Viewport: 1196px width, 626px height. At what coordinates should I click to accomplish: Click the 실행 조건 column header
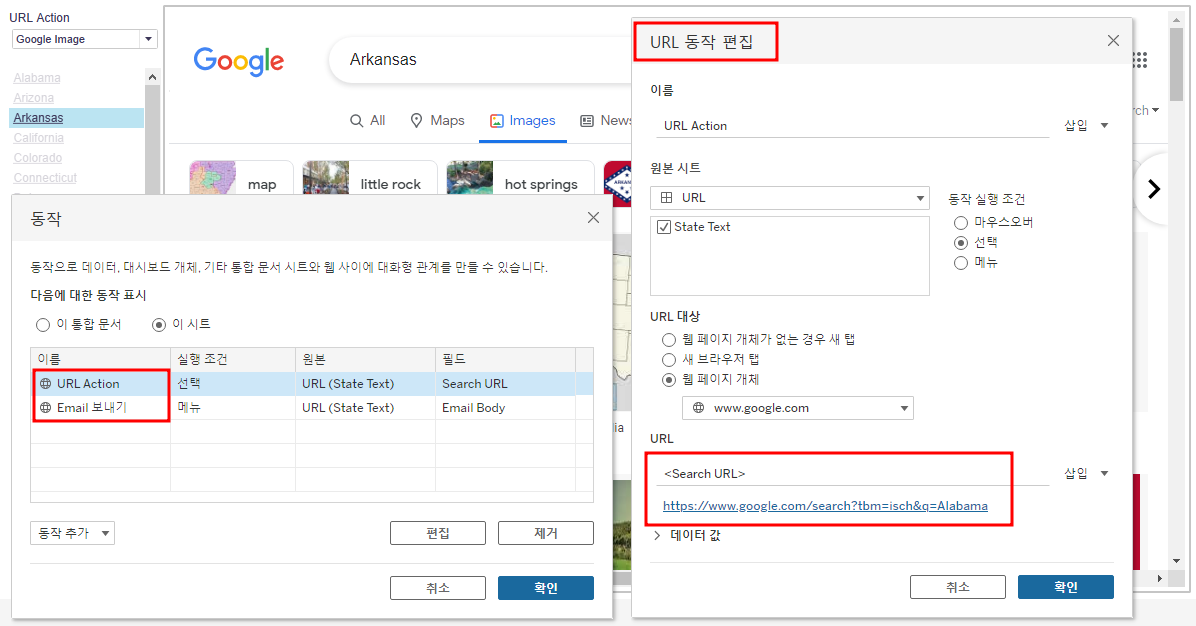[233, 359]
